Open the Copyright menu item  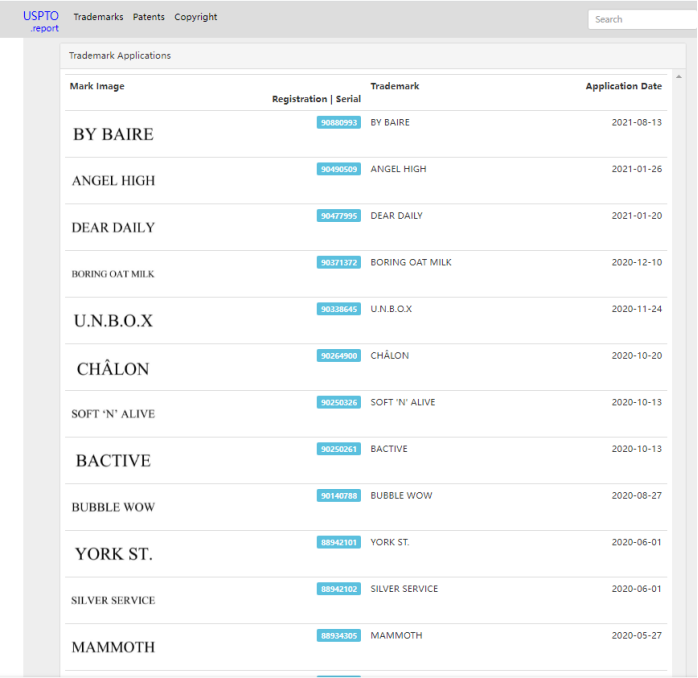click(195, 17)
